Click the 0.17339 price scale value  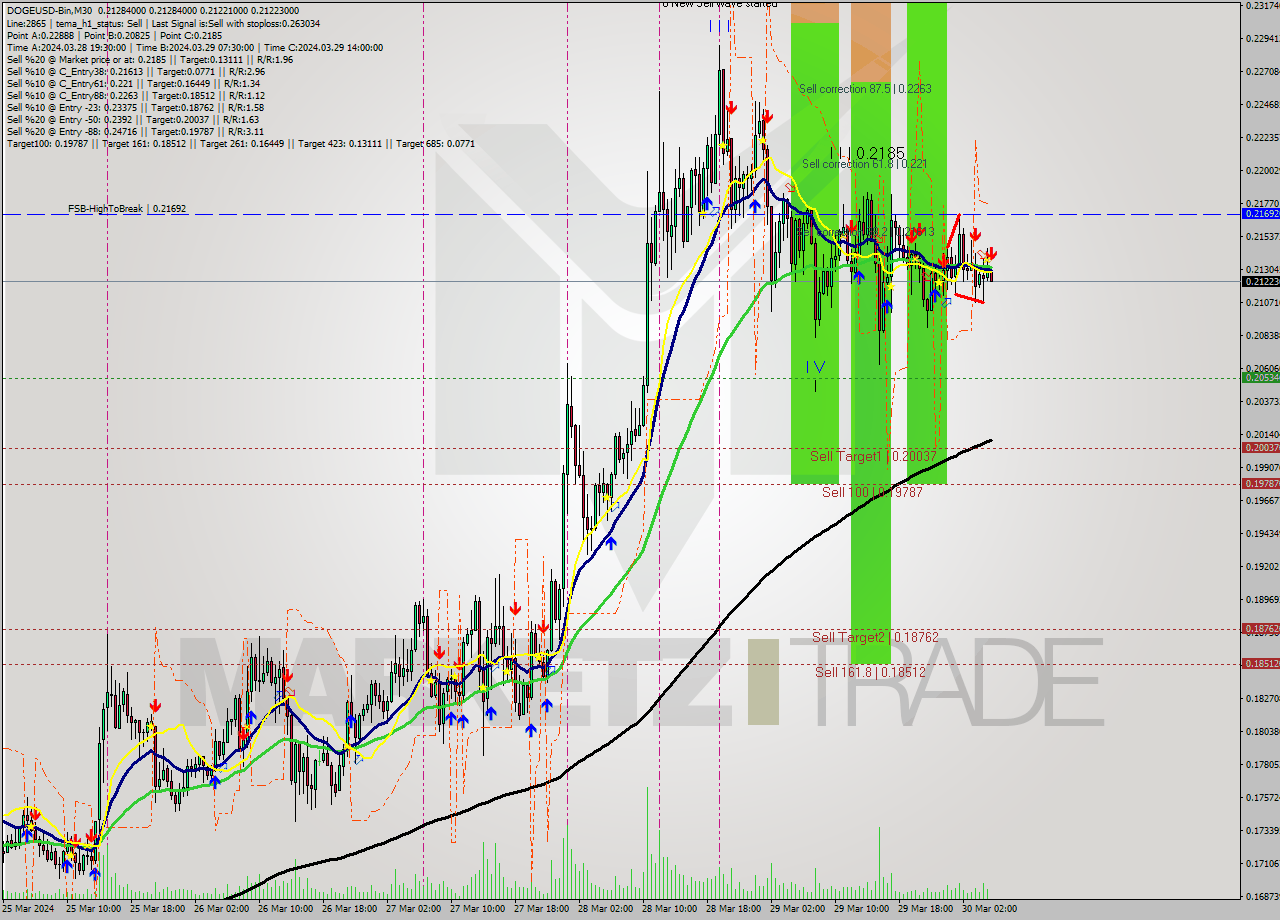tap(1262, 830)
